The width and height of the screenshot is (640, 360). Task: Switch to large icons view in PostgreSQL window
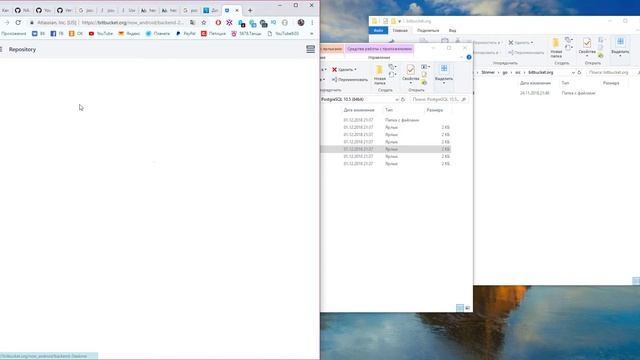pyautogui.click(x=467, y=308)
